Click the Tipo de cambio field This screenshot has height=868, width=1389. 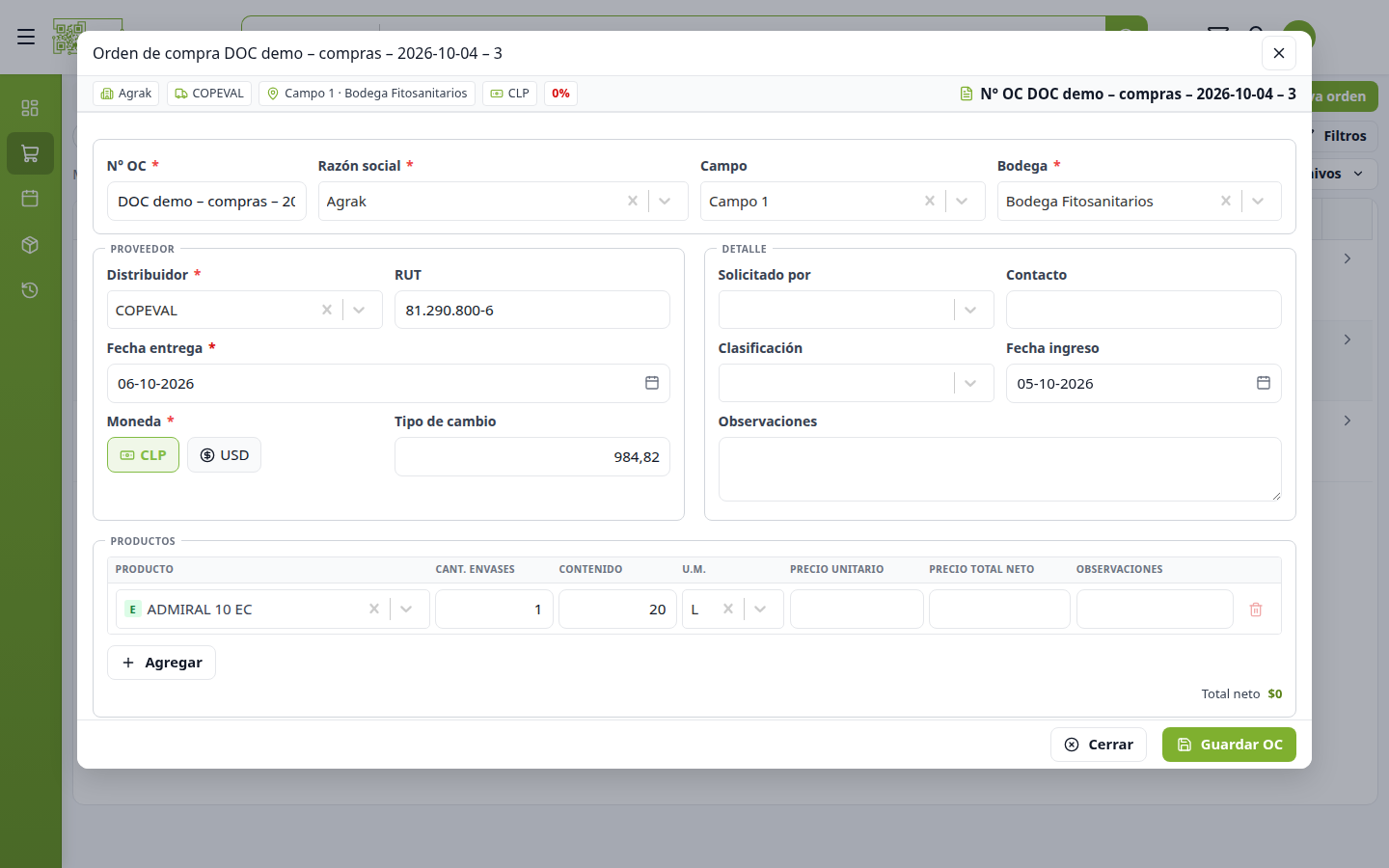point(532,457)
